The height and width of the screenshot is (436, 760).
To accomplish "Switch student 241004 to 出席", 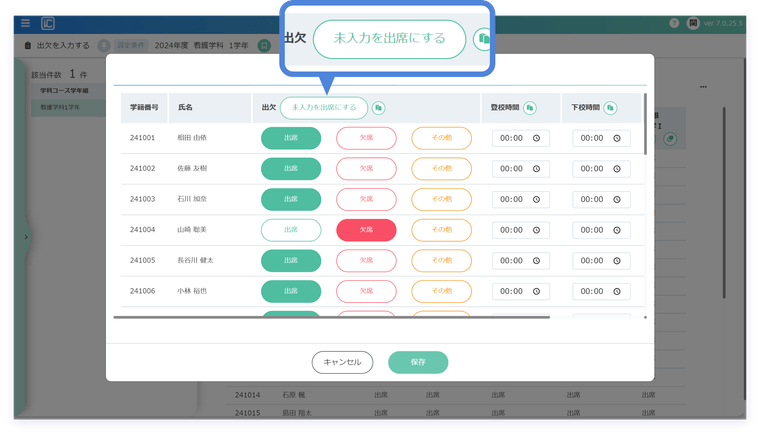I will click(x=291, y=230).
